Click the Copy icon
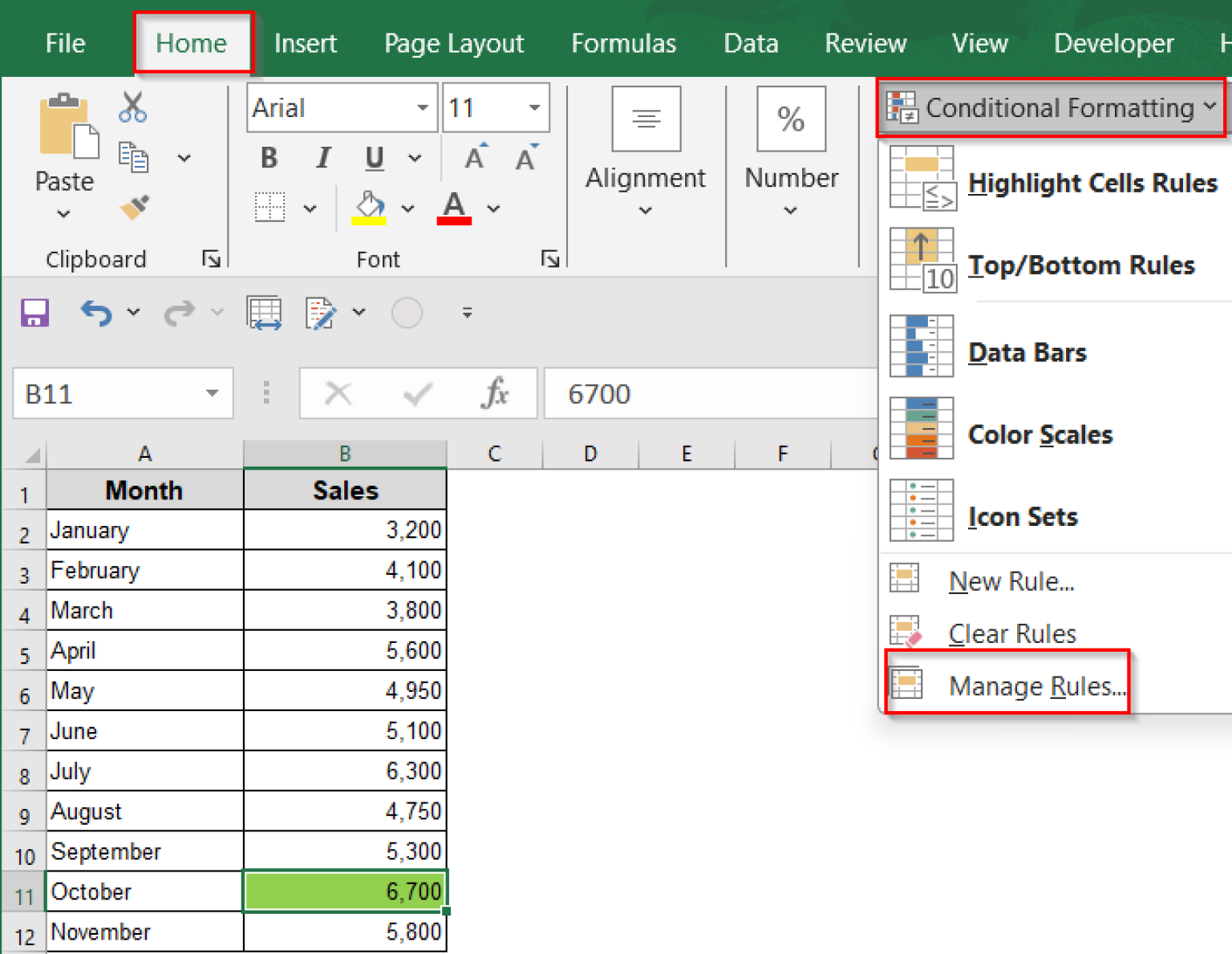The height and width of the screenshot is (954, 1232). 133,157
